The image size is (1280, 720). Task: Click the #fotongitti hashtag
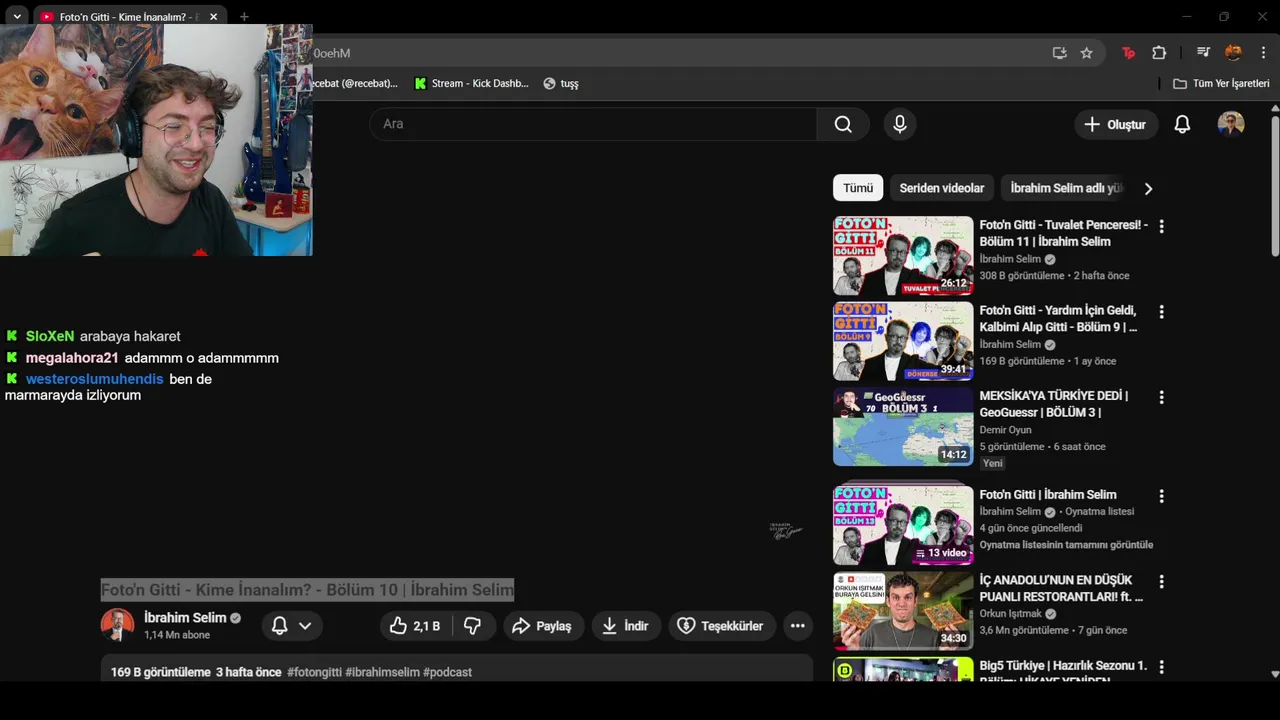pyautogui.click(x=314, y=672)
